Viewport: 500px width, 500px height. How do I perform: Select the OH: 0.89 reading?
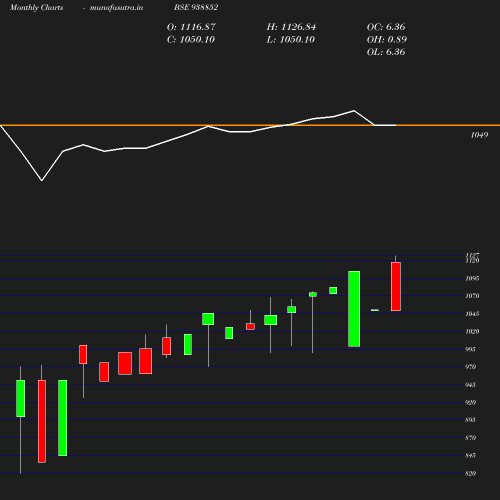pos(387,40)
